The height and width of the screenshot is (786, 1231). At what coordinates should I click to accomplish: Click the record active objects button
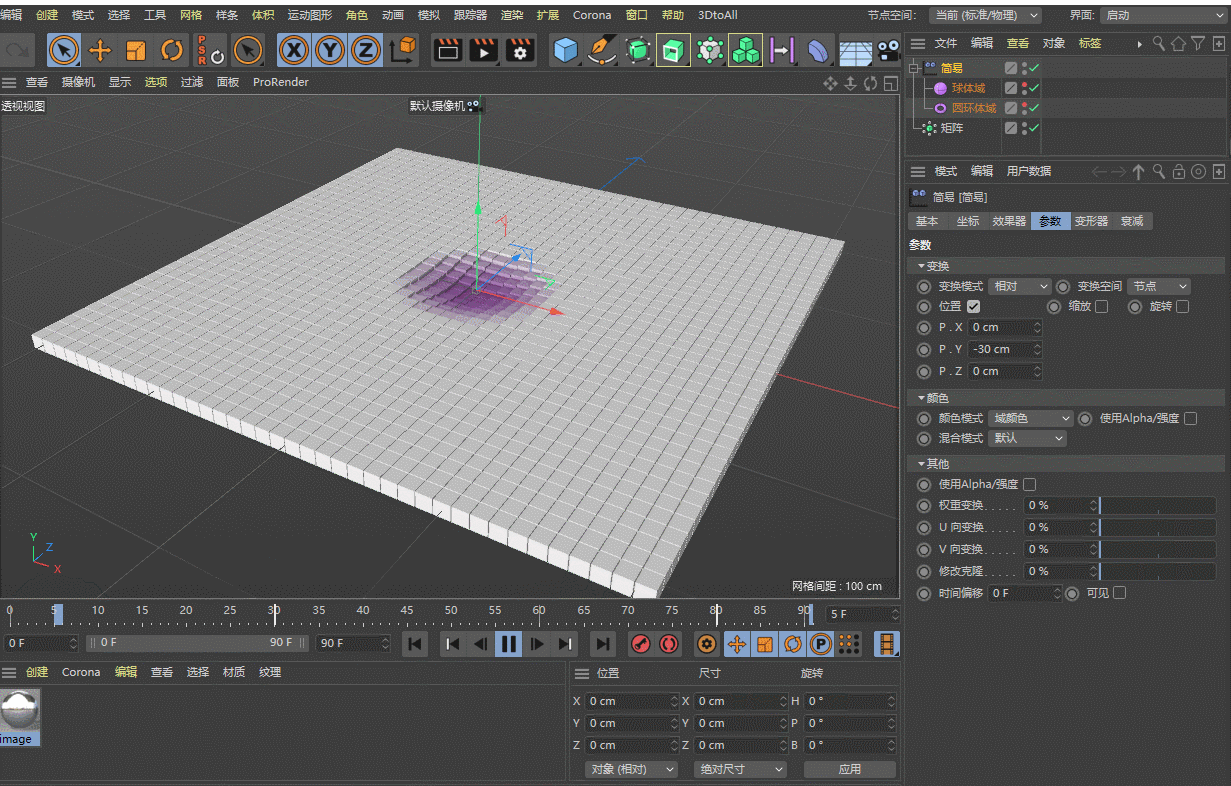click(x=641, y=644)
